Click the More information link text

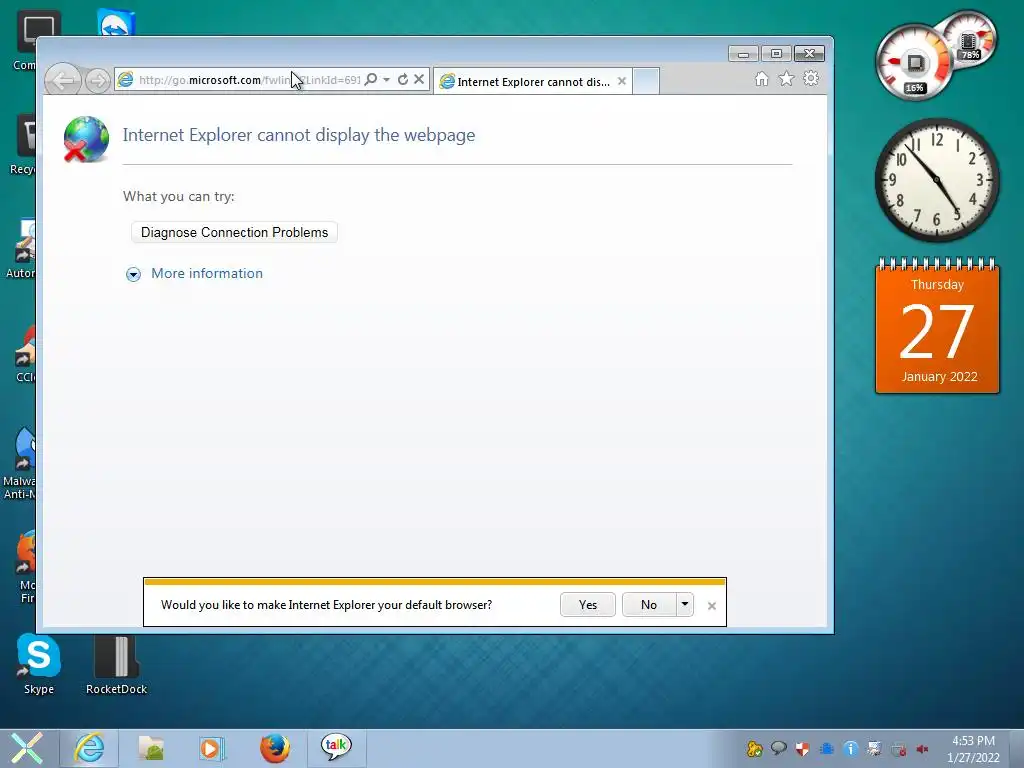[x=207, y=274]
